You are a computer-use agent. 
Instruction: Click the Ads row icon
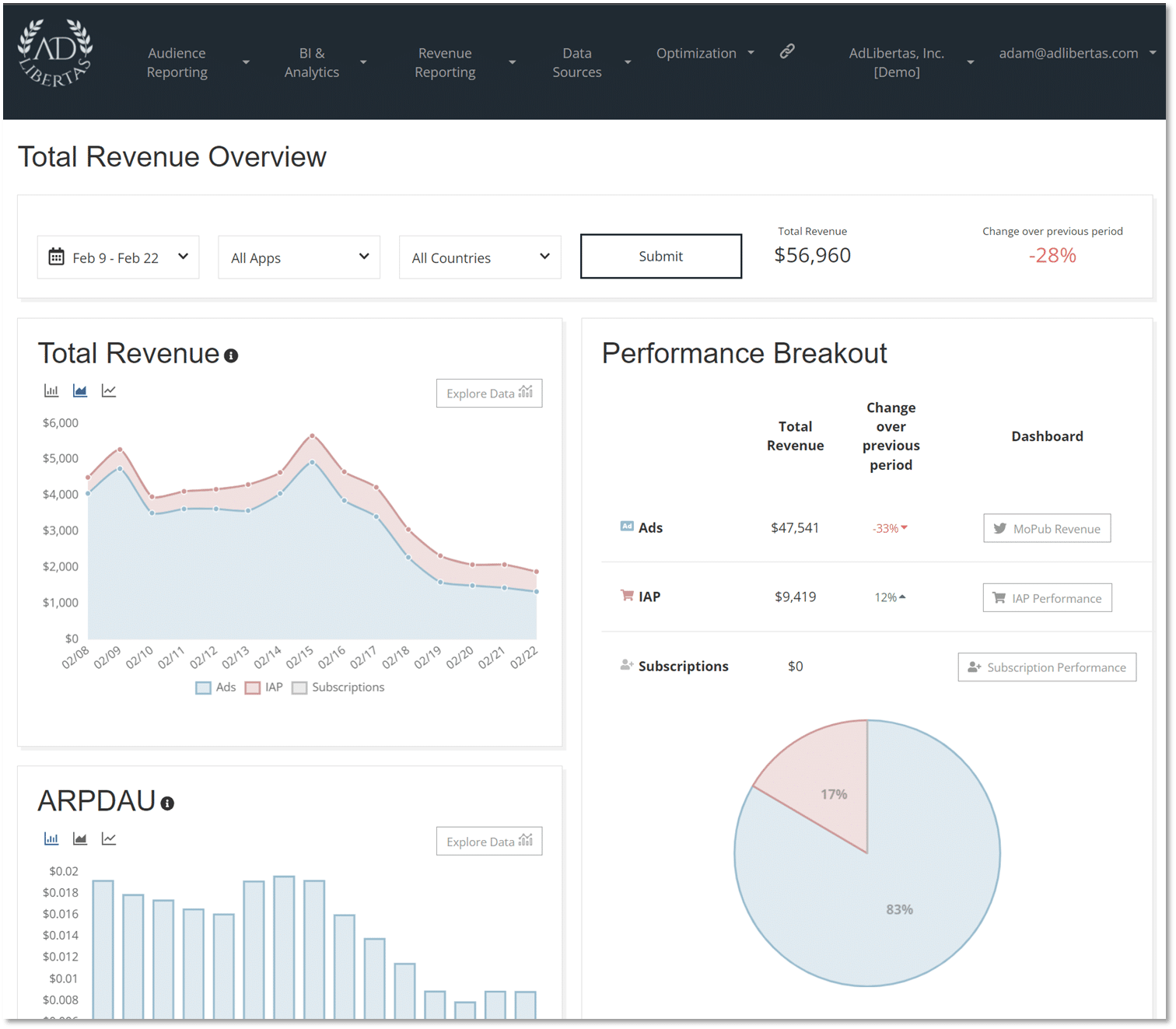coord(627,527)
